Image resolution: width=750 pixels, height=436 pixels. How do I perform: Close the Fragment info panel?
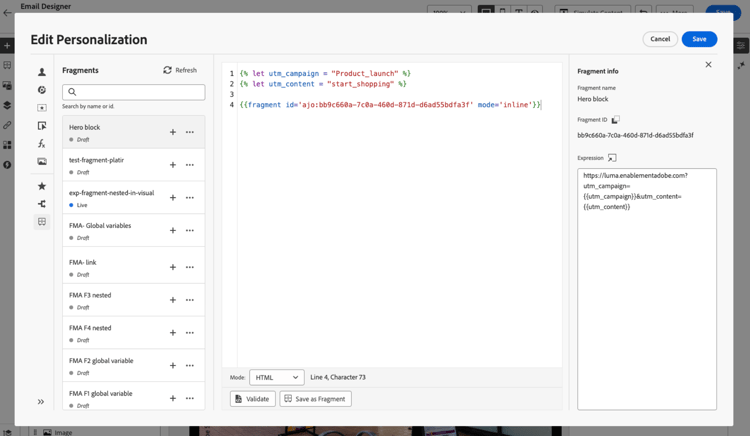[708, 65]
